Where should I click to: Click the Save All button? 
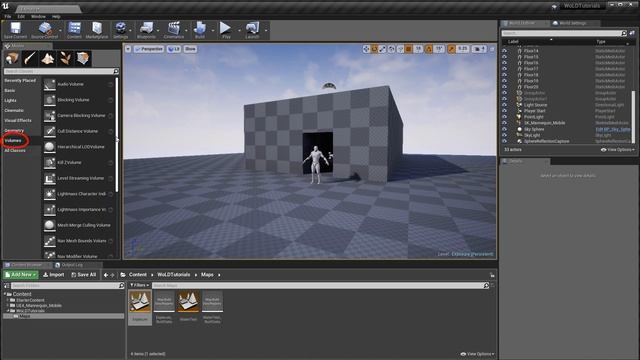pos(84,275)
